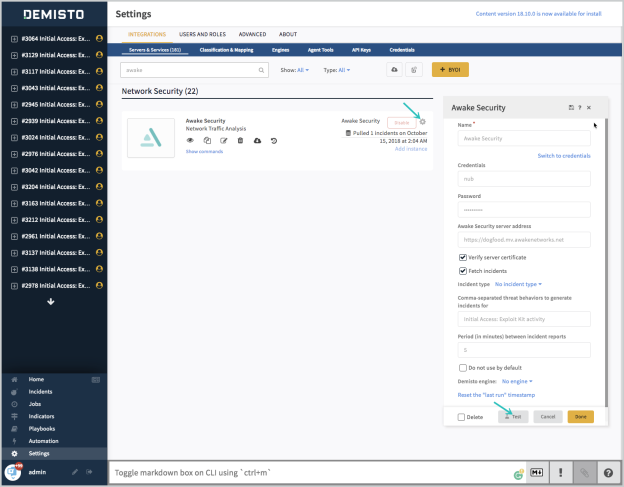Click content version available for install link

click(x=538, y=14)
